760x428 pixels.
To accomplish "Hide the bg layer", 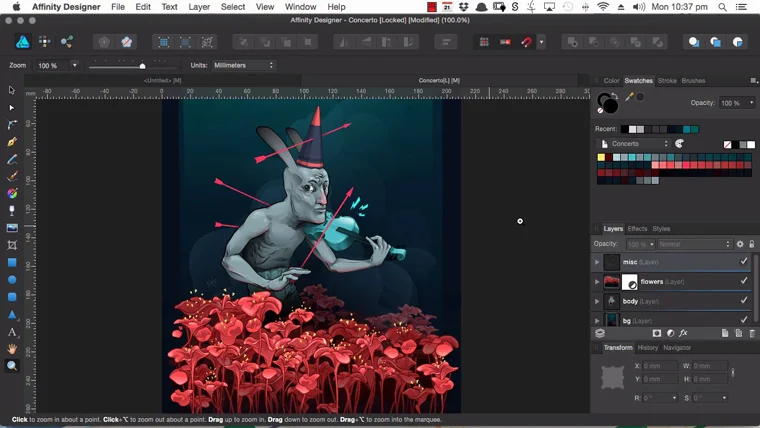I will coord(744,319).
